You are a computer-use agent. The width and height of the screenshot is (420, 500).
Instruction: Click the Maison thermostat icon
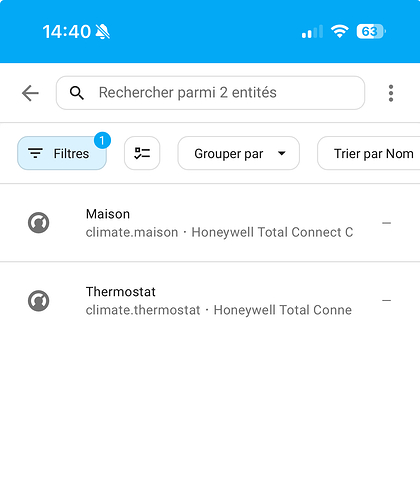39,223
